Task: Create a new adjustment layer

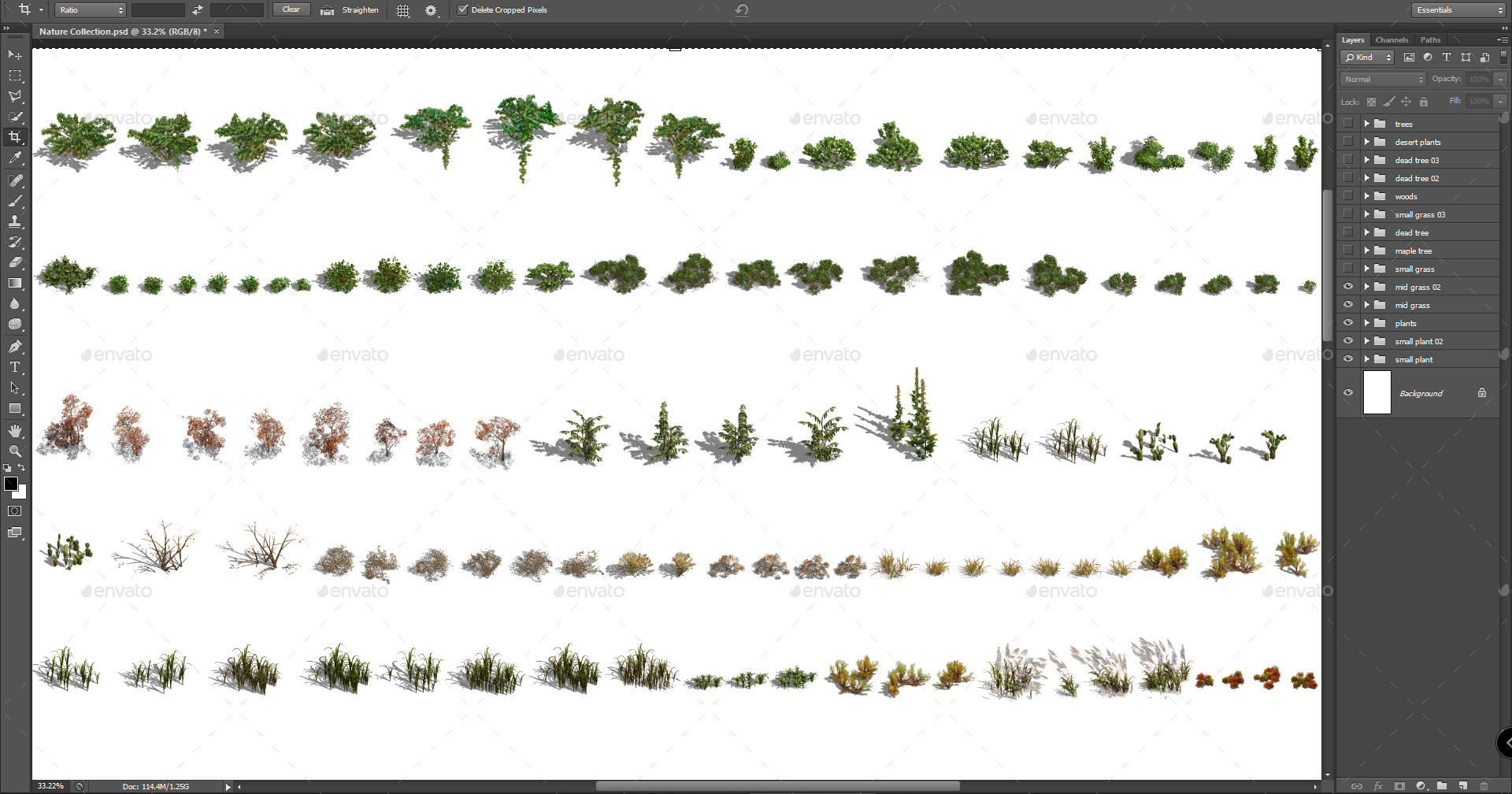Action: click(x=1421, y=785)
